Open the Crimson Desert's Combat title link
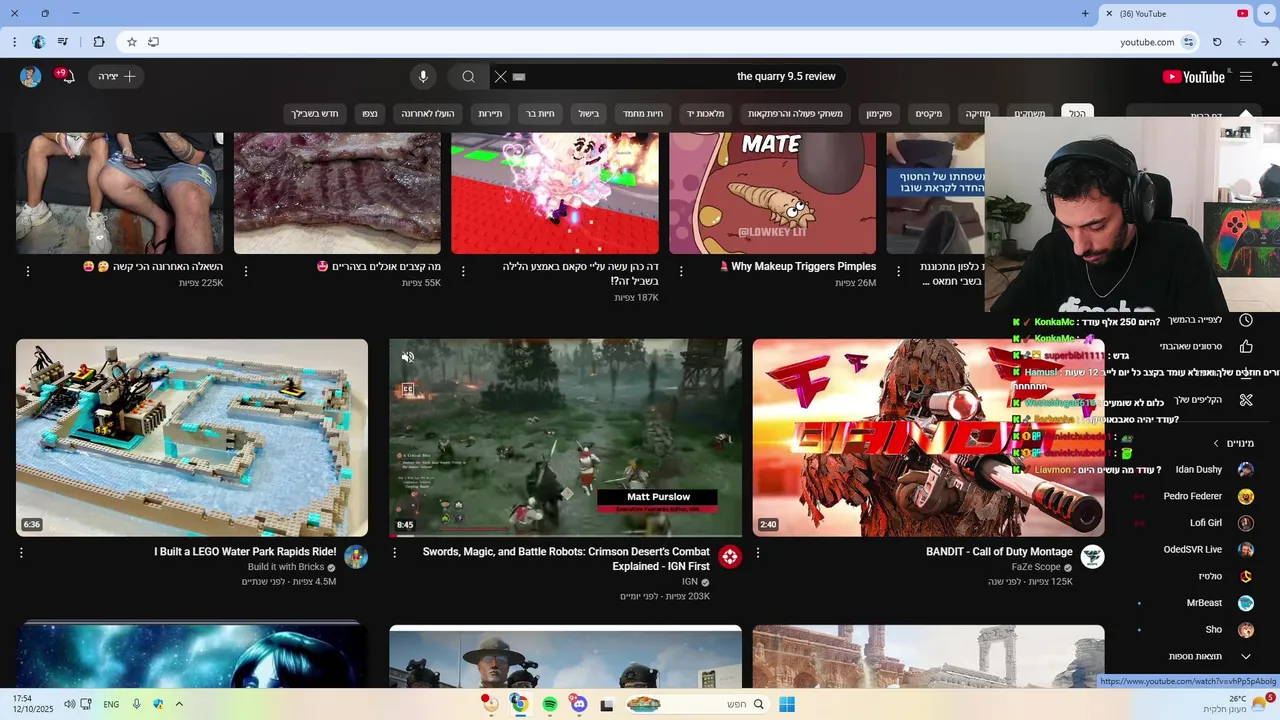 [x=566, y=559]
